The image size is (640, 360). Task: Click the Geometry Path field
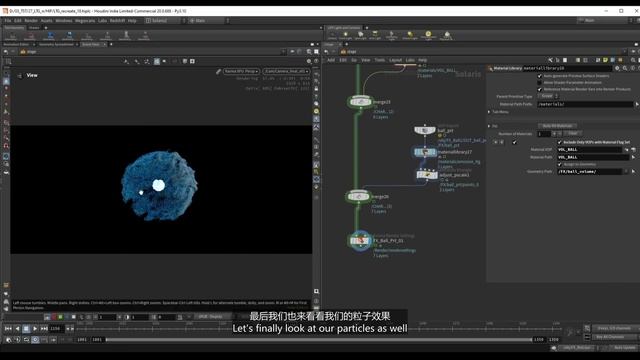point(589,171)
